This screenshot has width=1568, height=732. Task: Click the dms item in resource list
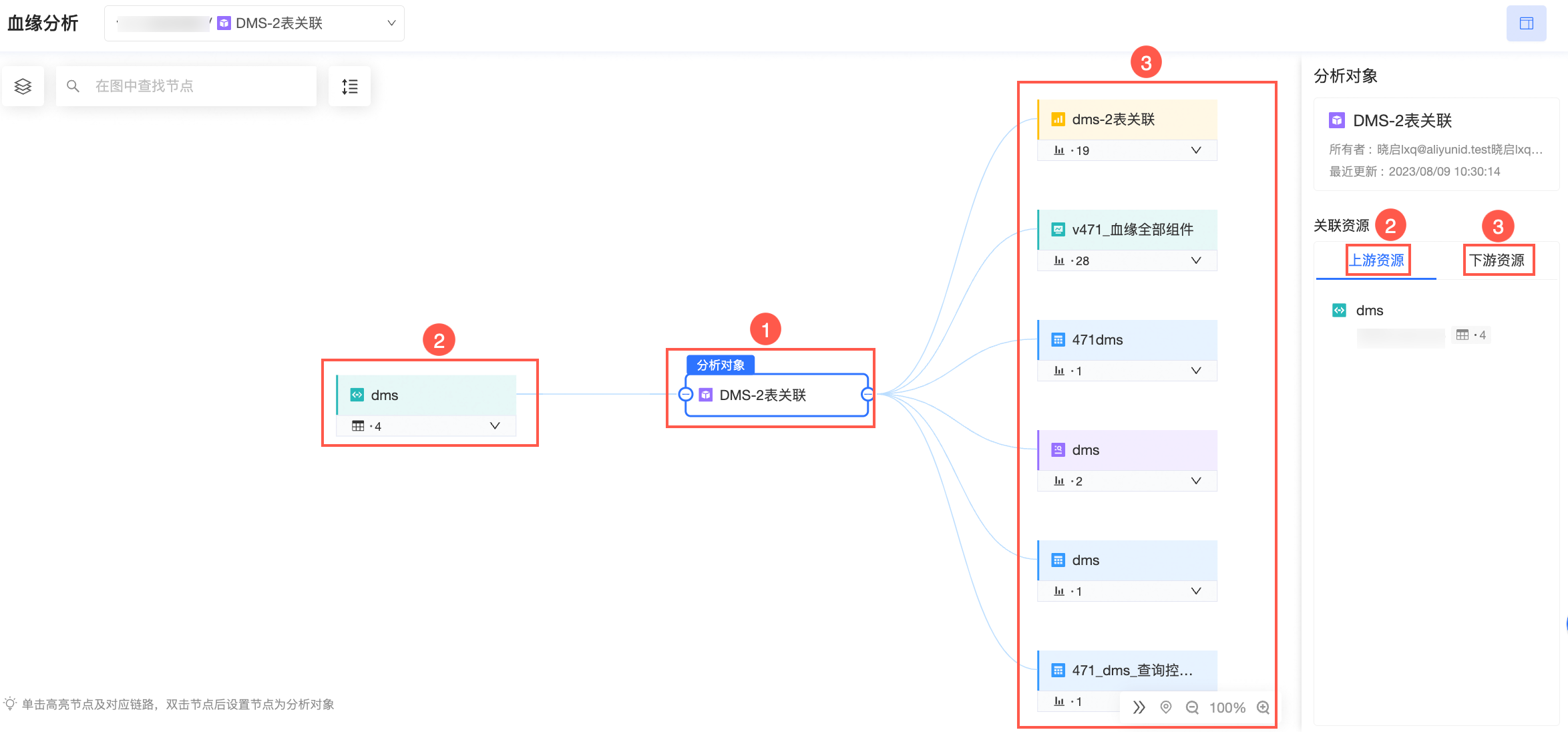(x=1369, y=311)
